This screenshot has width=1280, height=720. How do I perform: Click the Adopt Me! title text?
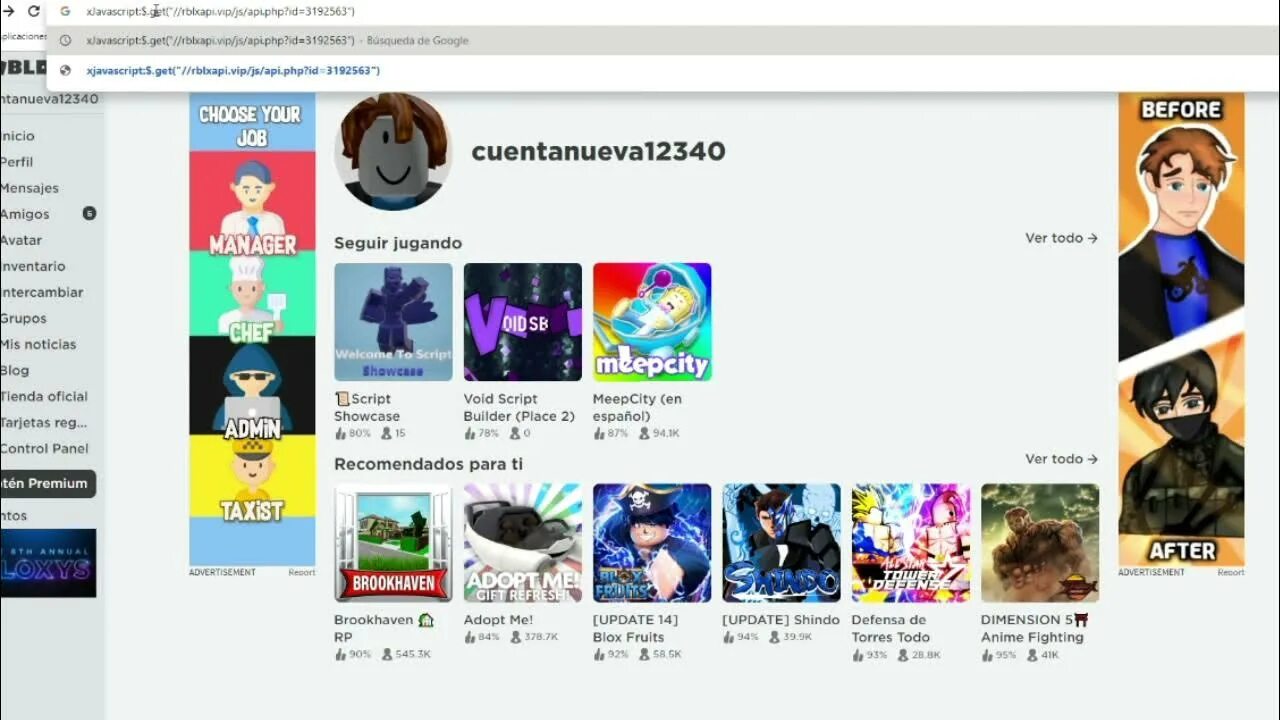(x=498, y=620)
